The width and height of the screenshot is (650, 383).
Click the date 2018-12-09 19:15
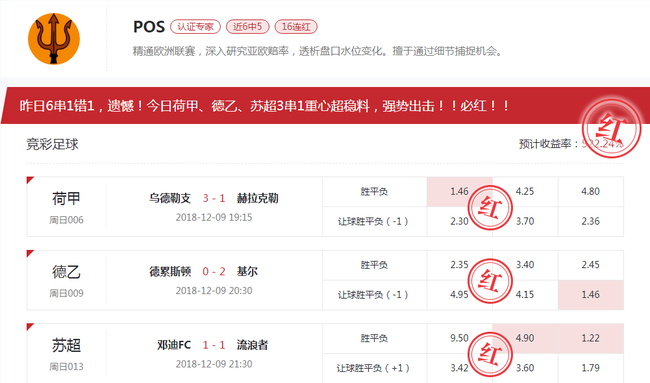[214, 217]
